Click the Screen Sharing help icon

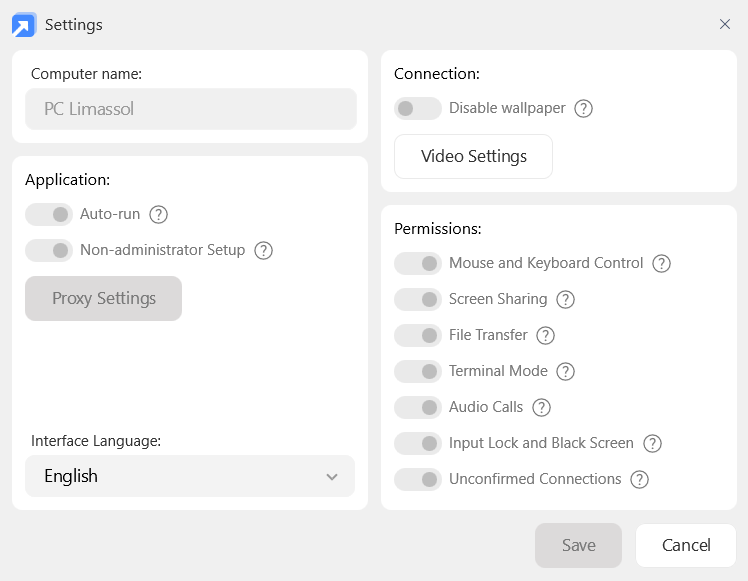pos(565,299)
